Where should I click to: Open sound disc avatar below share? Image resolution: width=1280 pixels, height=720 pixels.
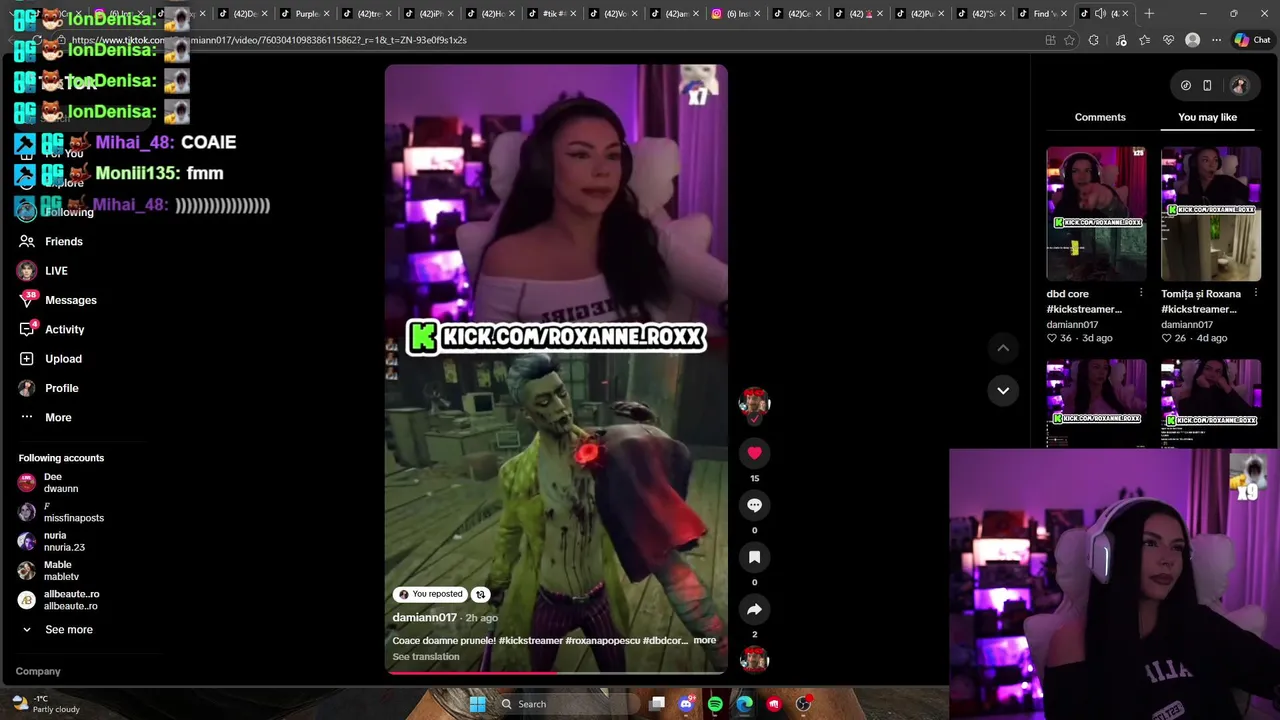pyautogui.click(x=754, y=660)
